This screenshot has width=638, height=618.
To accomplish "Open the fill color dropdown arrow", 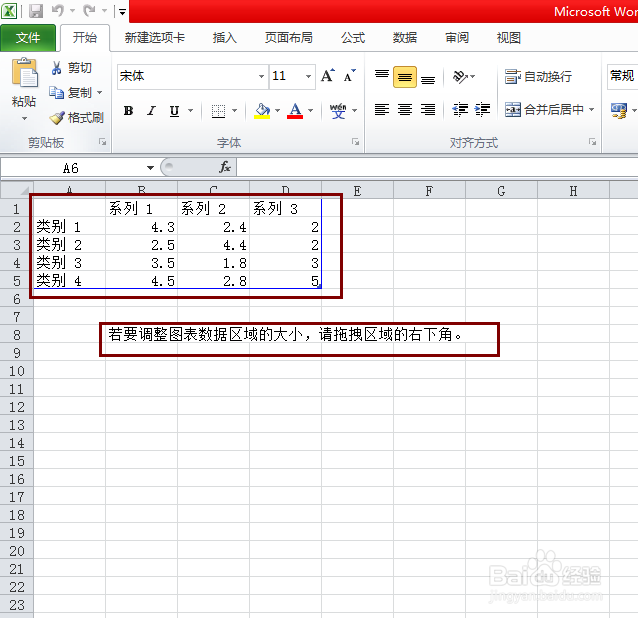I will pyautogui.click(x=277, y=111).
